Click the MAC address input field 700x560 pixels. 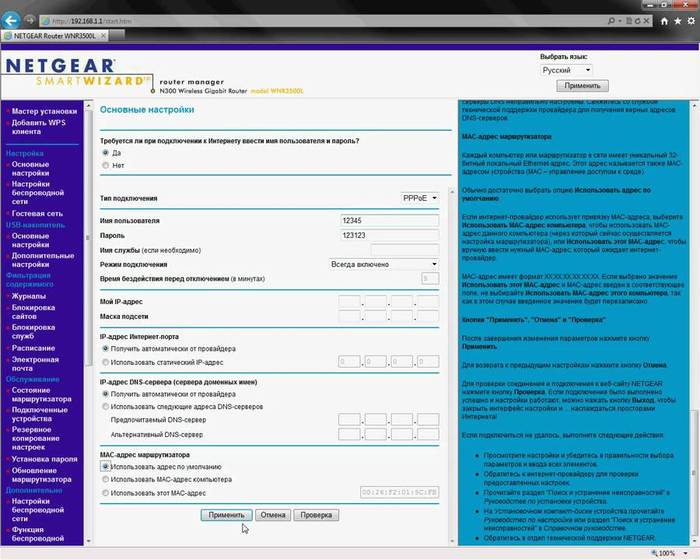400,493
